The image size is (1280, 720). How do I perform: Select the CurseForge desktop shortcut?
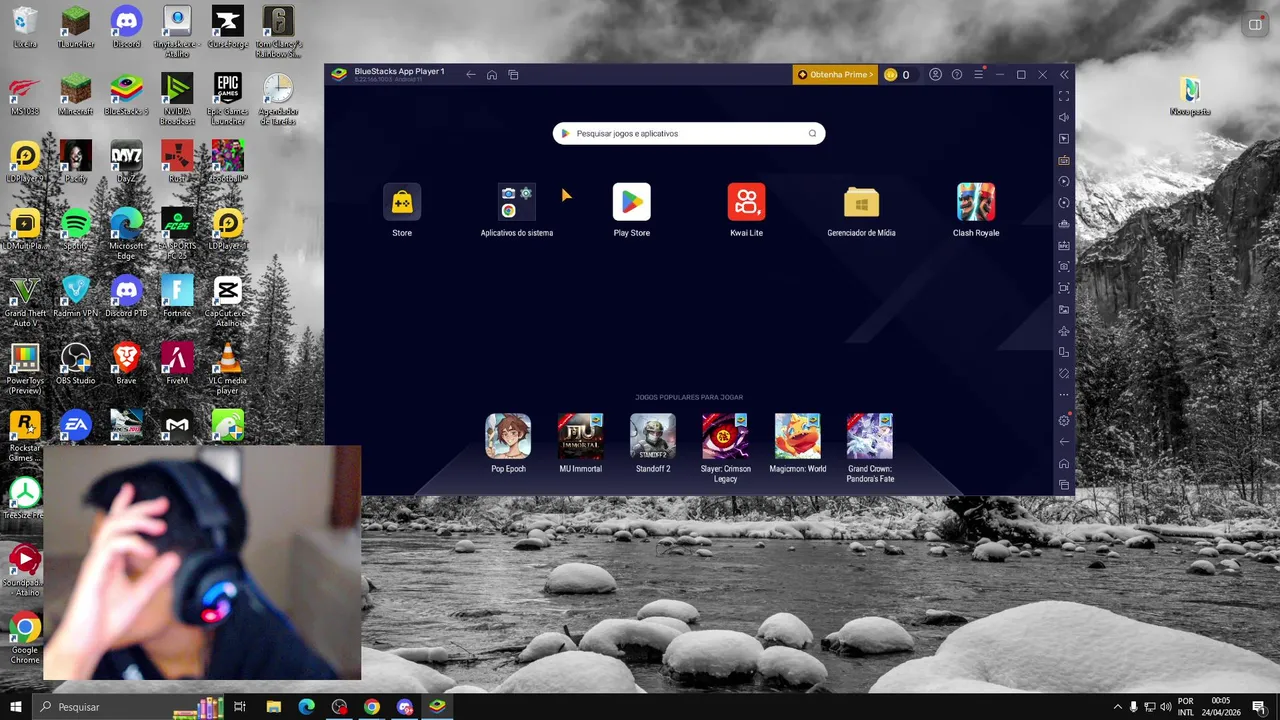coord(228,28)
